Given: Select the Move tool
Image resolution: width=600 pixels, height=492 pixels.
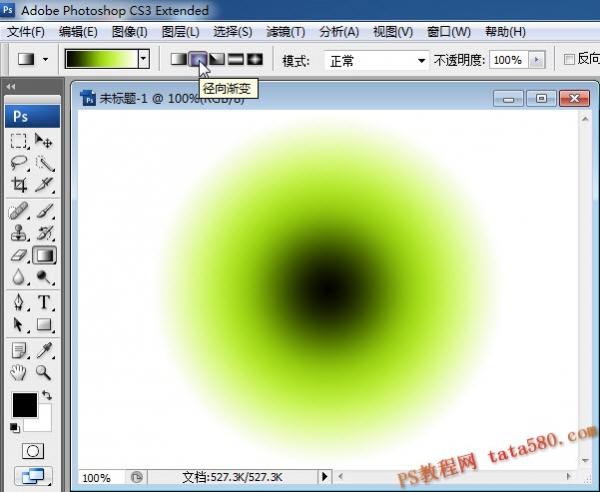Looking at the screenshot, I should 44,141.
